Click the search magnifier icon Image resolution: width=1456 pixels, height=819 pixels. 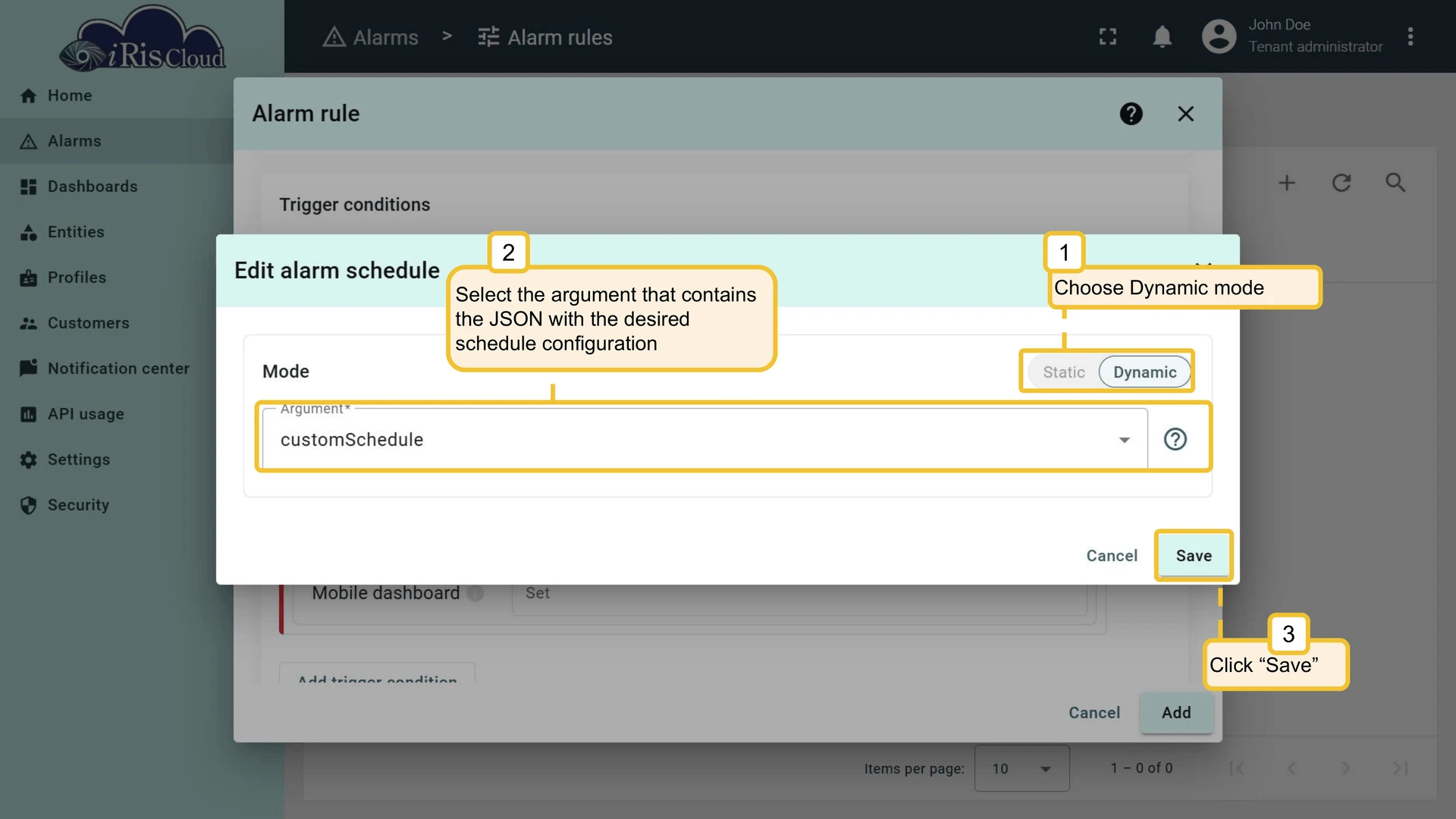click(1396, 183)
